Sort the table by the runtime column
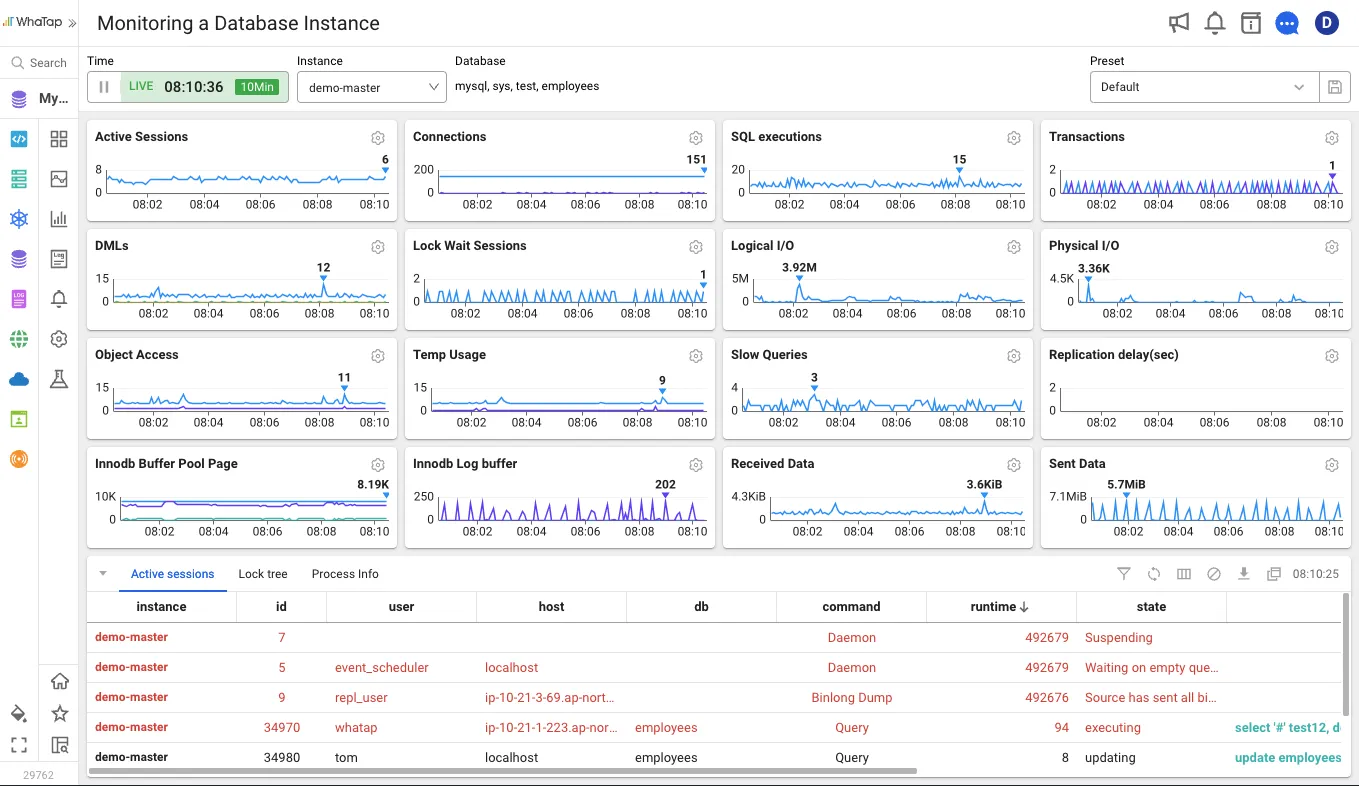1359x786 pixels. click(x=1001, y=606)
